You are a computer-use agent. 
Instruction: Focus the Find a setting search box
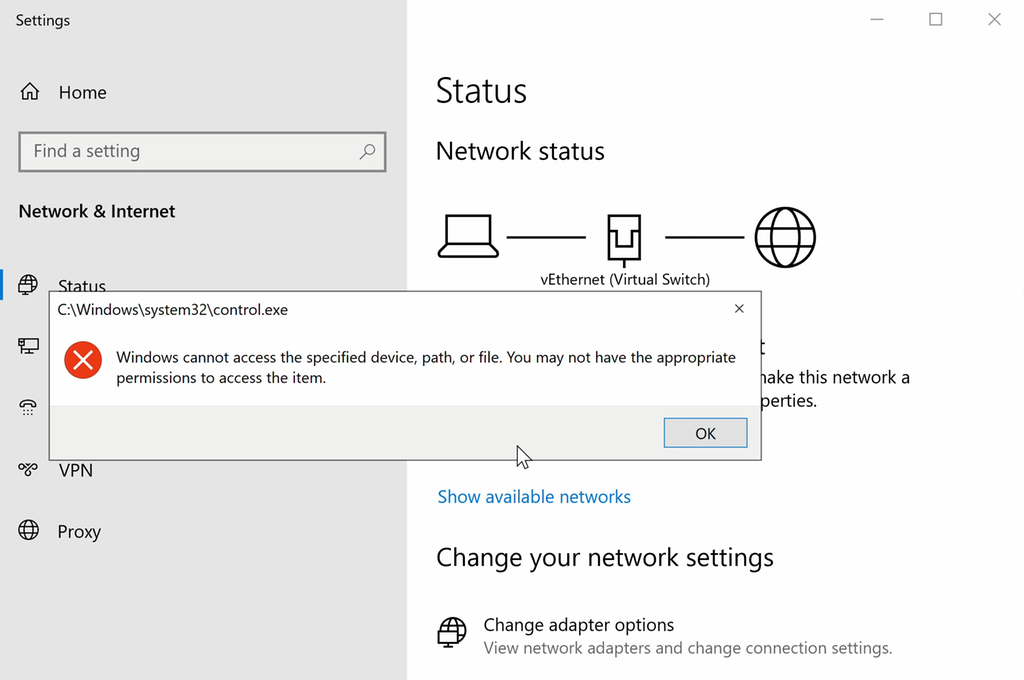[202, 152]
